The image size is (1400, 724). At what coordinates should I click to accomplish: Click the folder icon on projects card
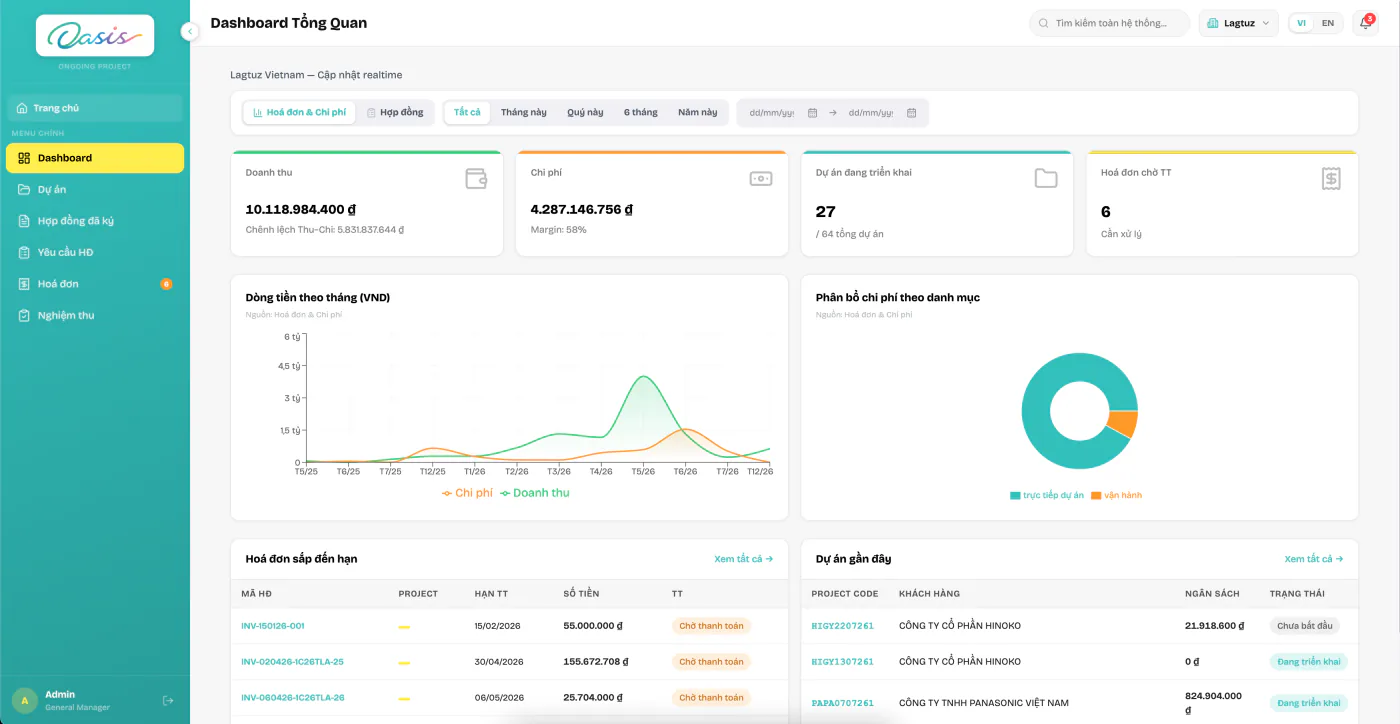click(1046, 179)
